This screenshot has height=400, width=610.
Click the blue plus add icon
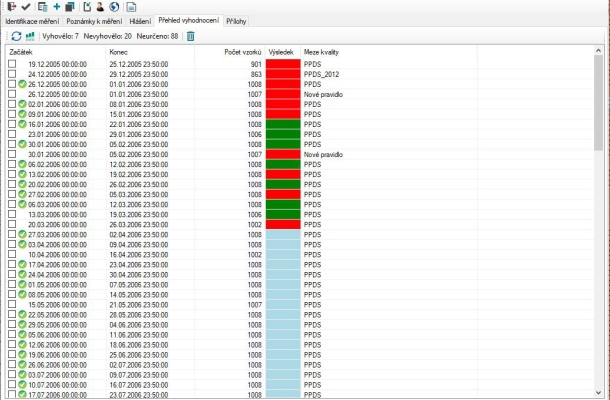[x=56, y=6]
